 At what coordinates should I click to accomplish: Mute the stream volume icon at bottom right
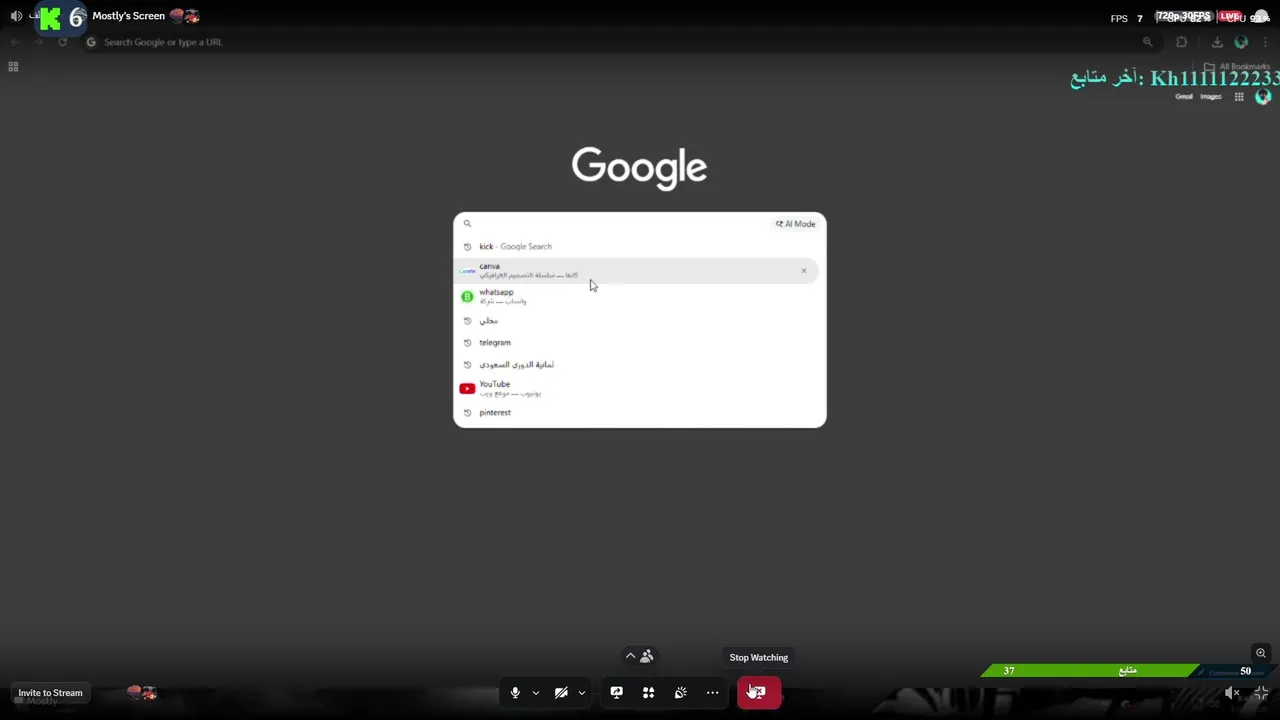point(1233,692)
